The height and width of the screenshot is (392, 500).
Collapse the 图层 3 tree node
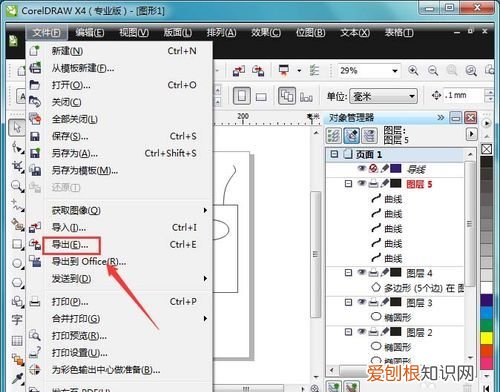tap(348, 302)
